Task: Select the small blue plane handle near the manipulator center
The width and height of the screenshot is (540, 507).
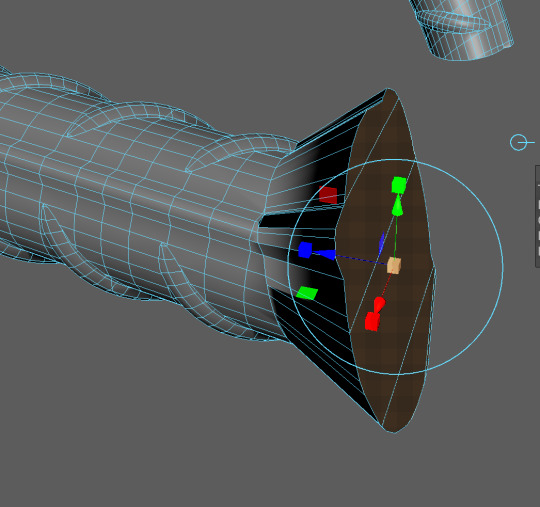Action: pyautogui.click(x=382, y=244)
